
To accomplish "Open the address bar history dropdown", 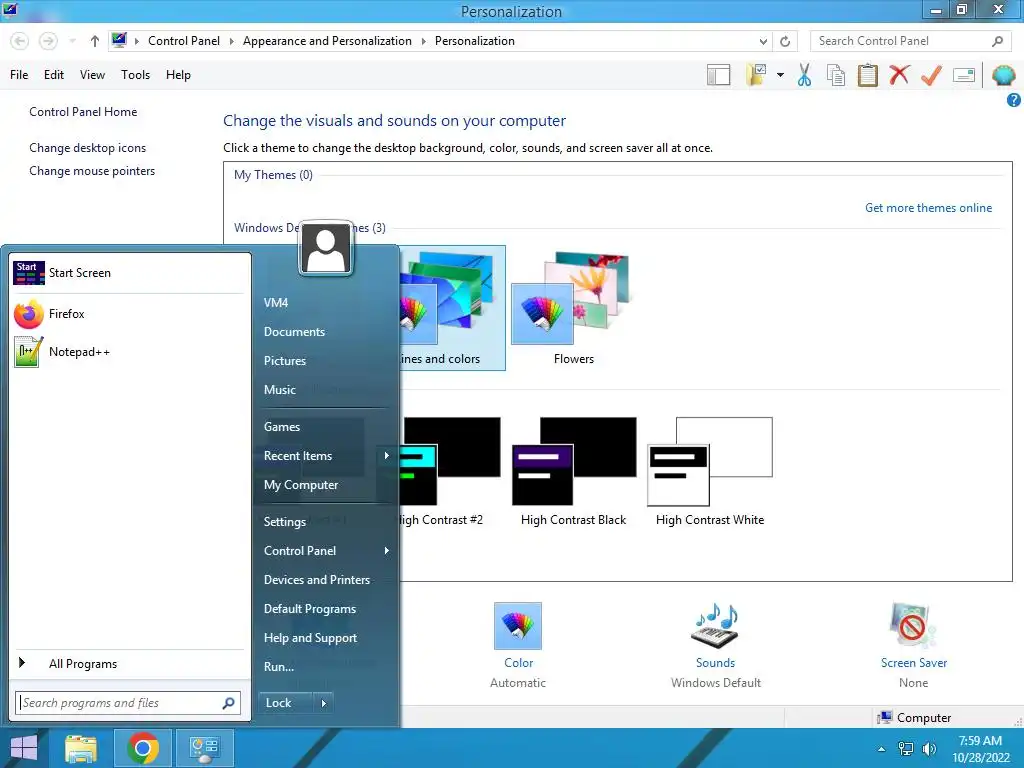I will click(x=763, y=41).
